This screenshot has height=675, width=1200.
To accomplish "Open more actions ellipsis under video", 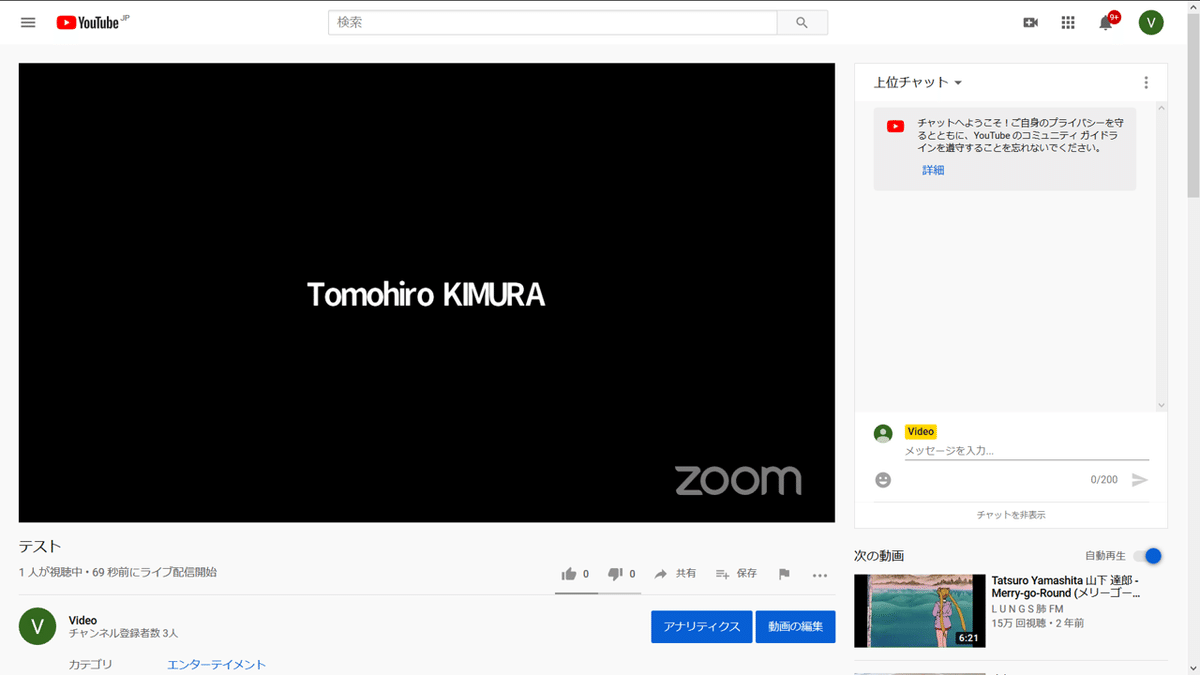I will 820,575.
